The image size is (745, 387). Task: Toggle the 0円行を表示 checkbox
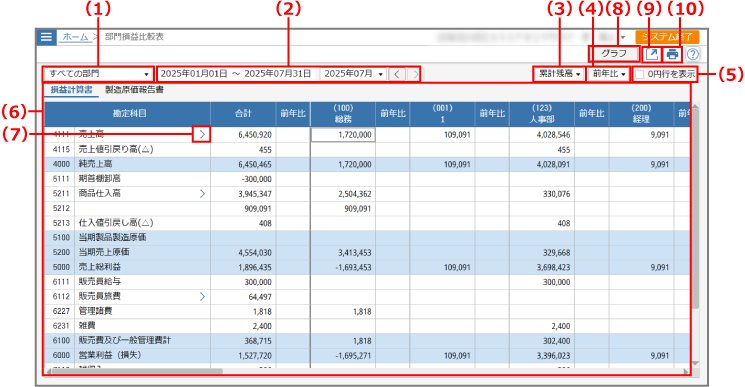pyautogui.click(x=640, y=75)
